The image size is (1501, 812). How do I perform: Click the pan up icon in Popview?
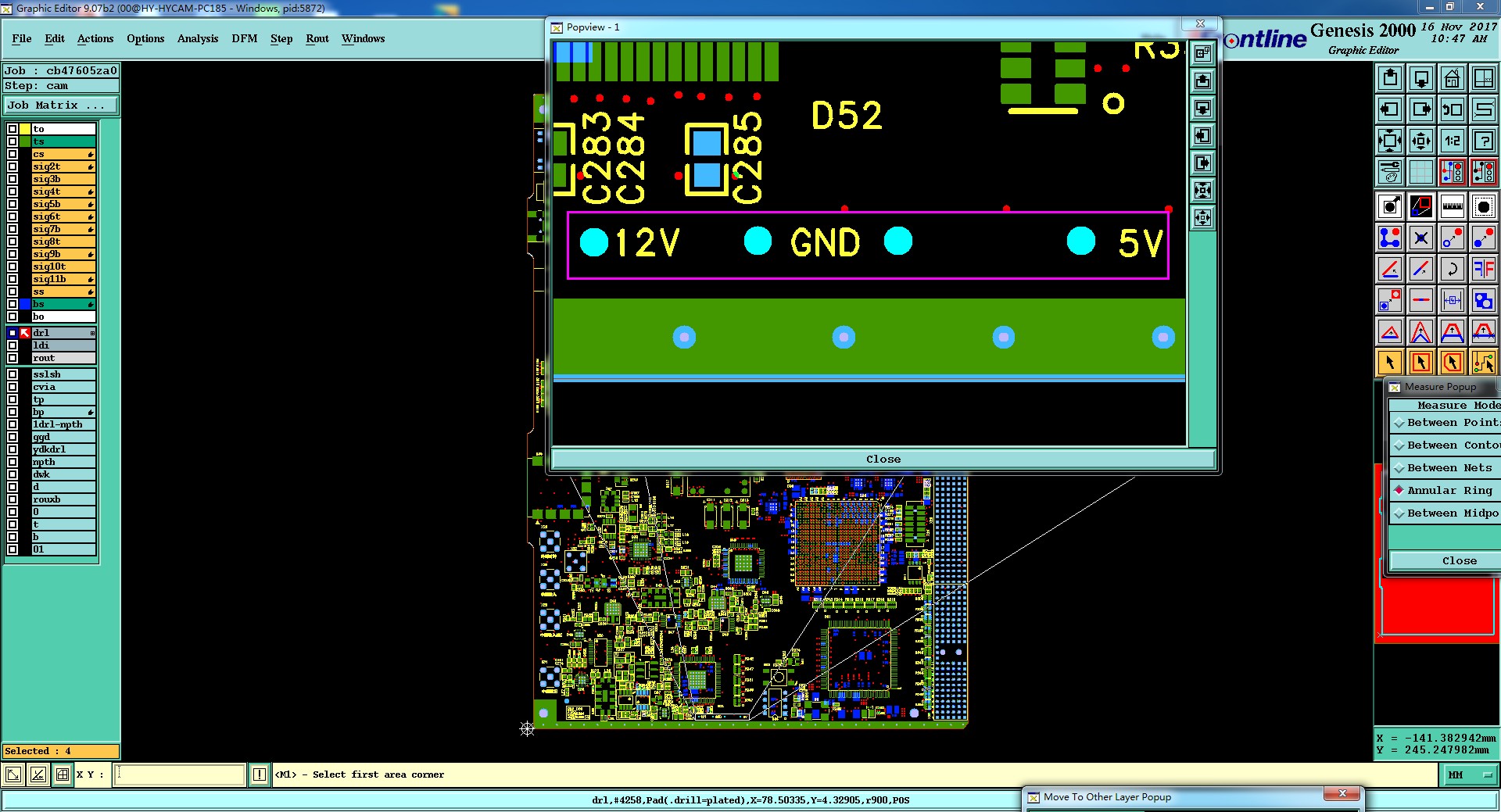[x=1202, y=80]
